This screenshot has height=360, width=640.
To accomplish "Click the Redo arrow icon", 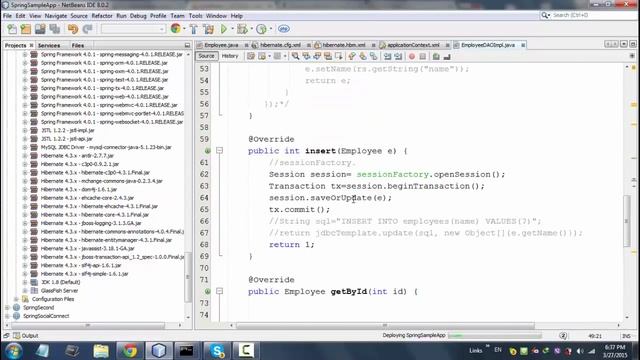I will point(87,29).
